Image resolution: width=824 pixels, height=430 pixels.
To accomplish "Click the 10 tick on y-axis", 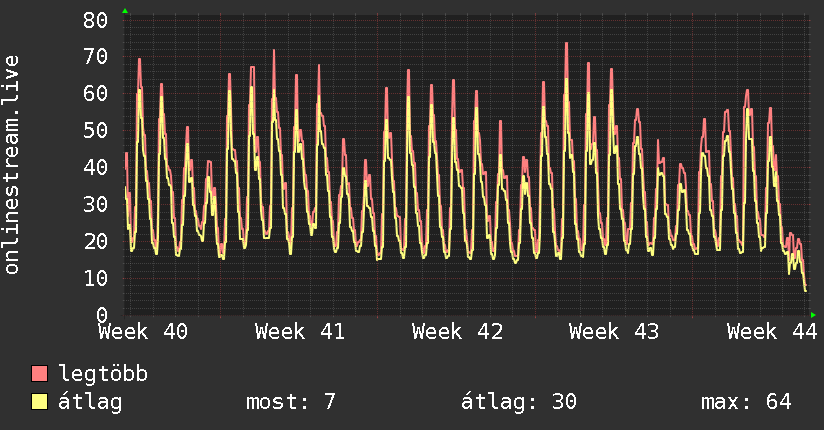I will click(96, 278).
